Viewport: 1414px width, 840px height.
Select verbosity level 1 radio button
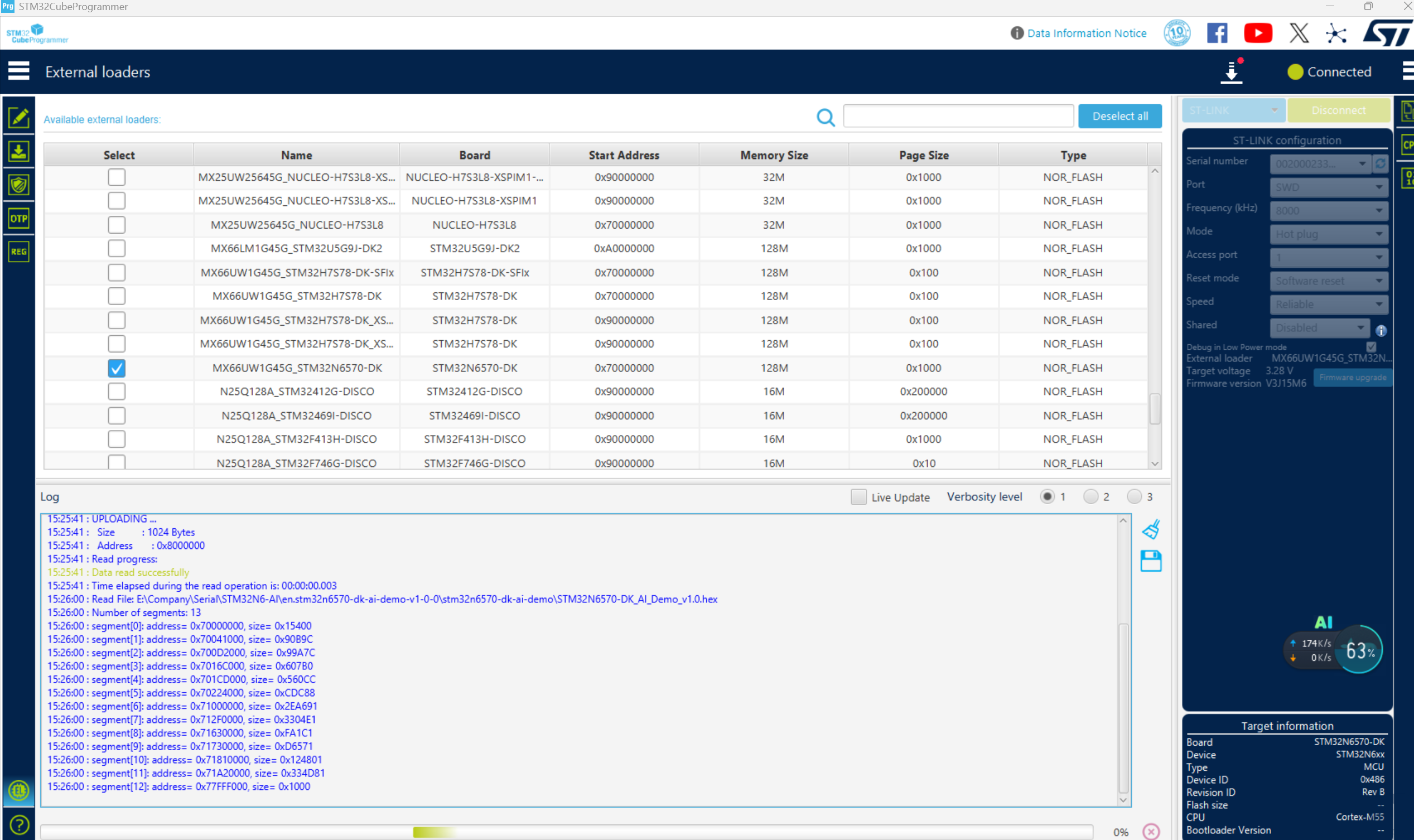(x=1047, y=496)
